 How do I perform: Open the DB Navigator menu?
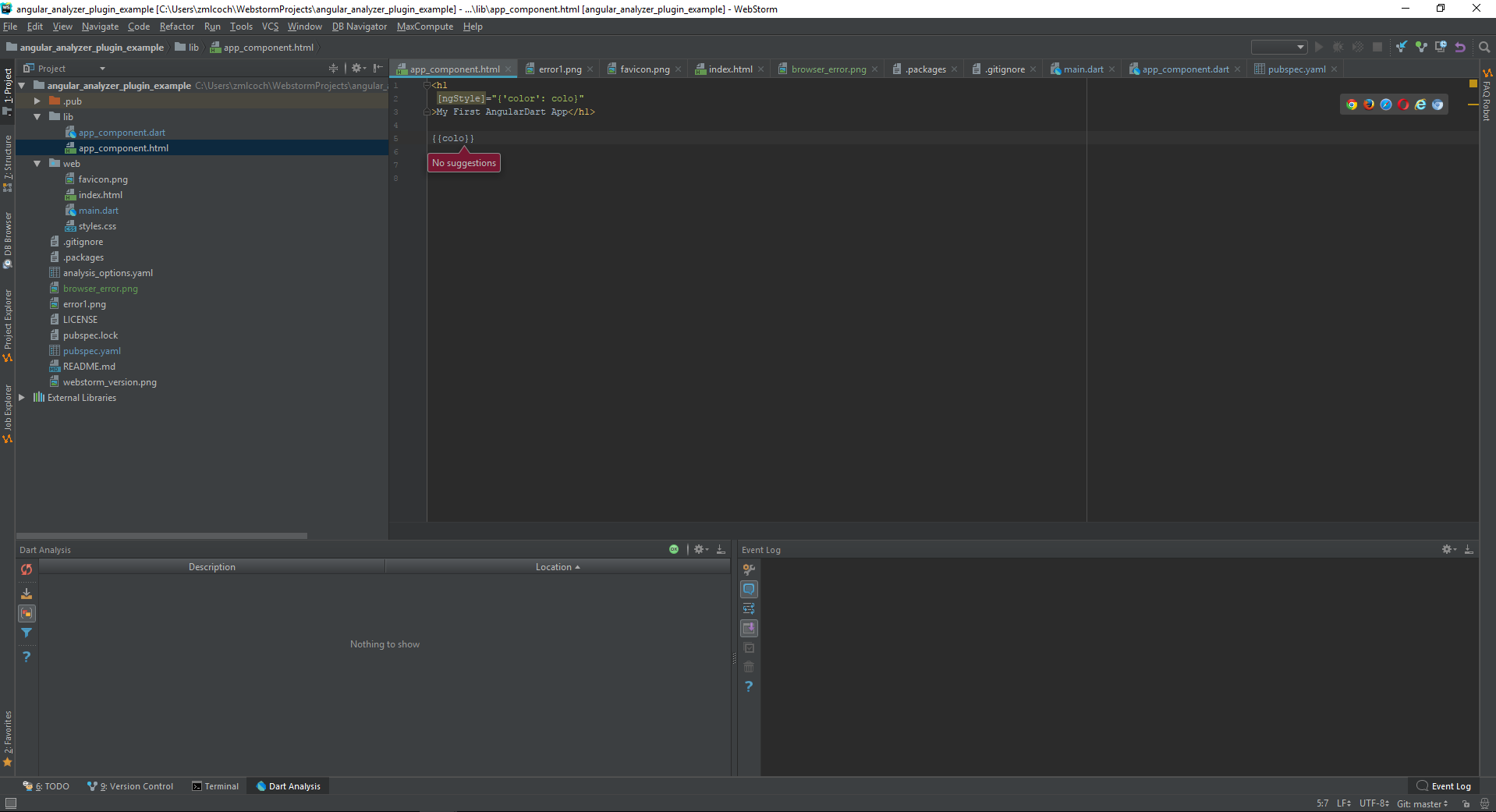360,26
